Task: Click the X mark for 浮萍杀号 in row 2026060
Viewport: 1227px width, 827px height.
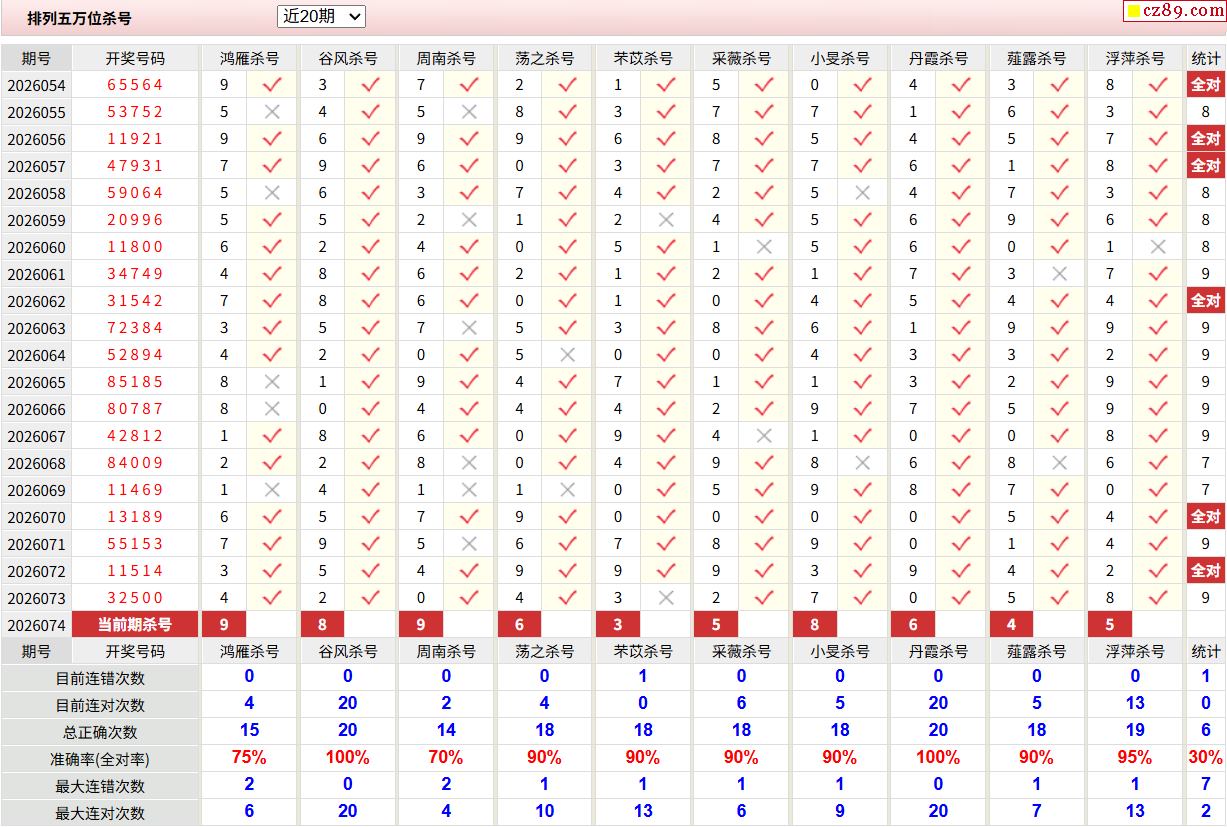Action: tap(1158, 247)
